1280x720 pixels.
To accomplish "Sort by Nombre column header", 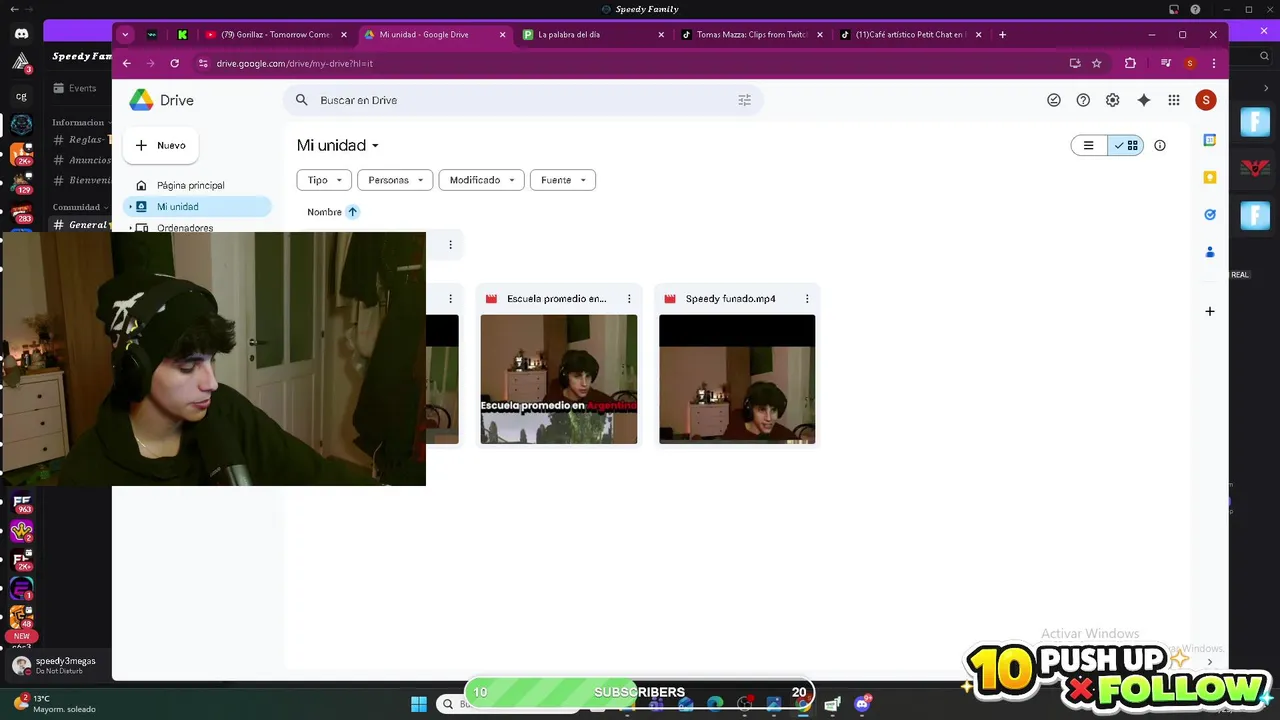I will pyautogui.click(x=324, y=212).
